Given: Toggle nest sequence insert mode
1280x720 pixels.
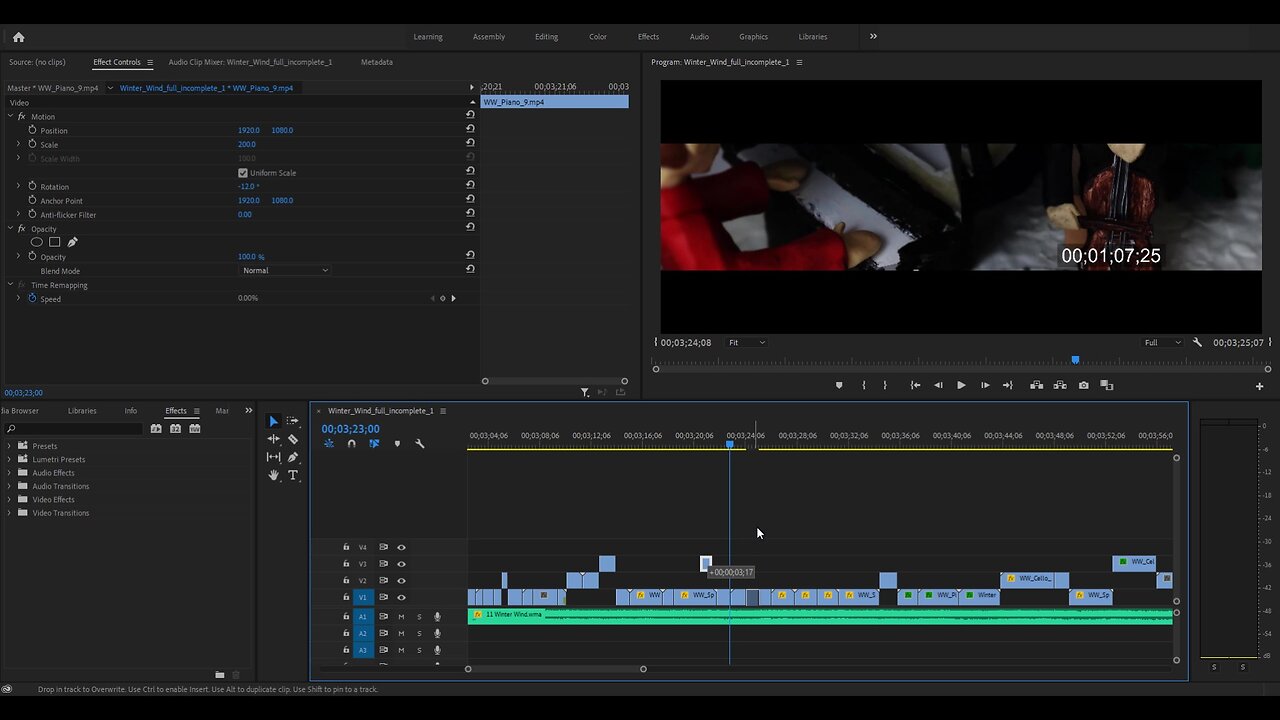Looking at the screenshot, I should [x=328, y=444].
